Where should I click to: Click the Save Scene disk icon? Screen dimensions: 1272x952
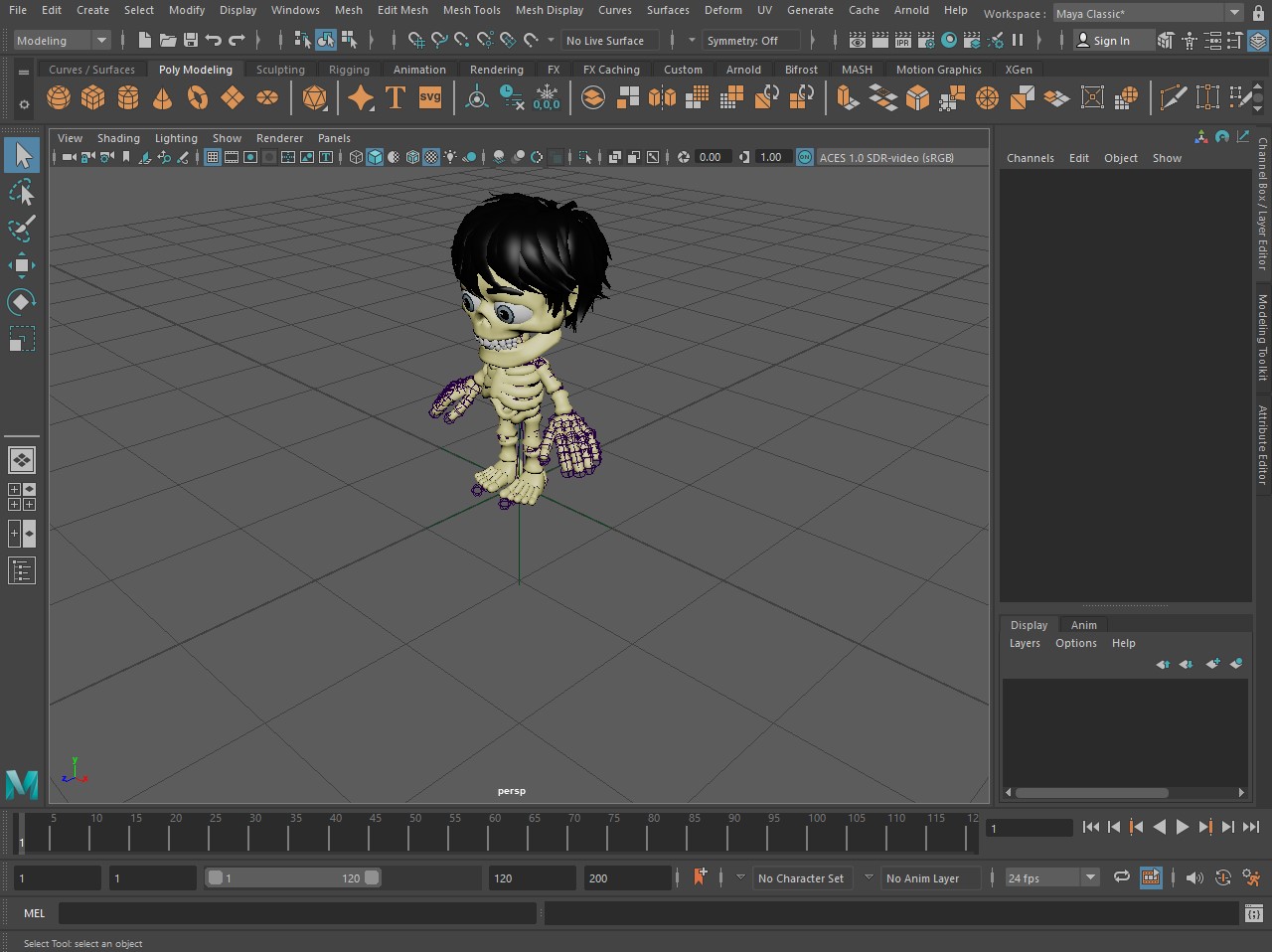coord(190,40)
